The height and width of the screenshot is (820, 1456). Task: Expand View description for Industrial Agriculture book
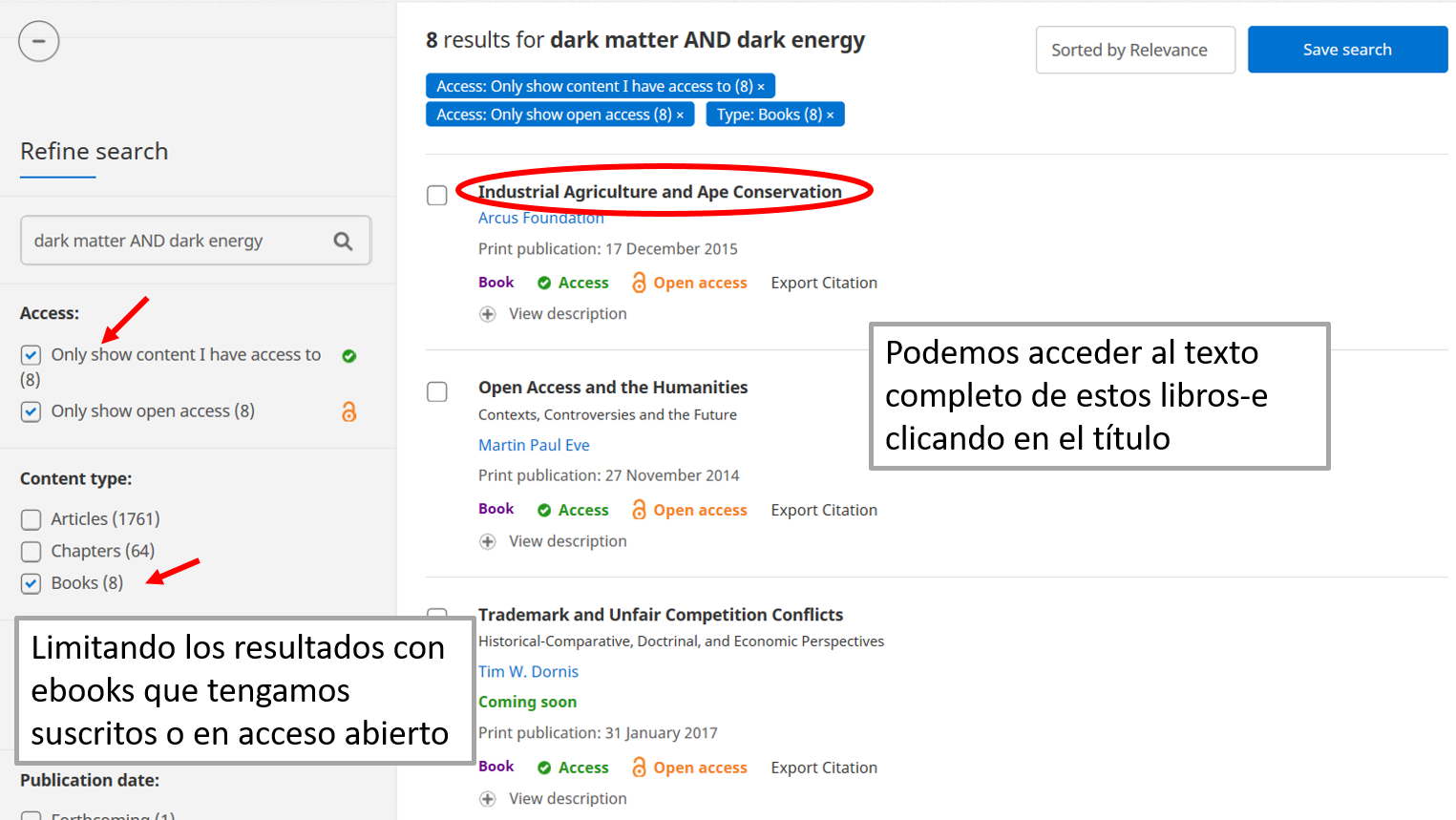click(567, 314)
